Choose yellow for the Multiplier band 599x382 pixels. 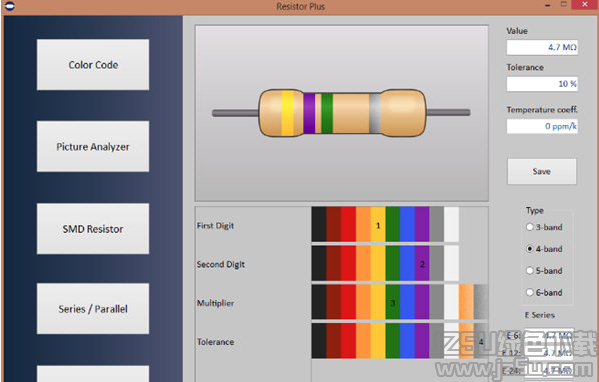(378, 302)
